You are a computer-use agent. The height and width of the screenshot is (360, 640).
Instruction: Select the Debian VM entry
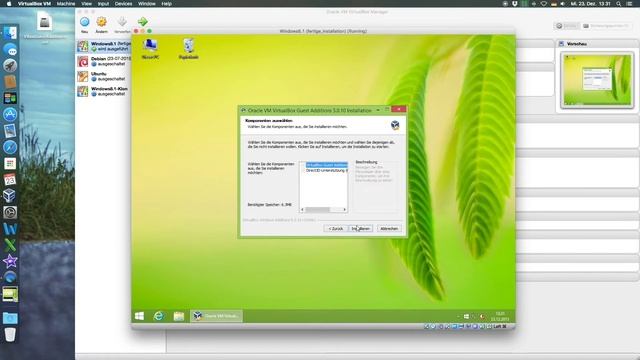tap(104, 61)
